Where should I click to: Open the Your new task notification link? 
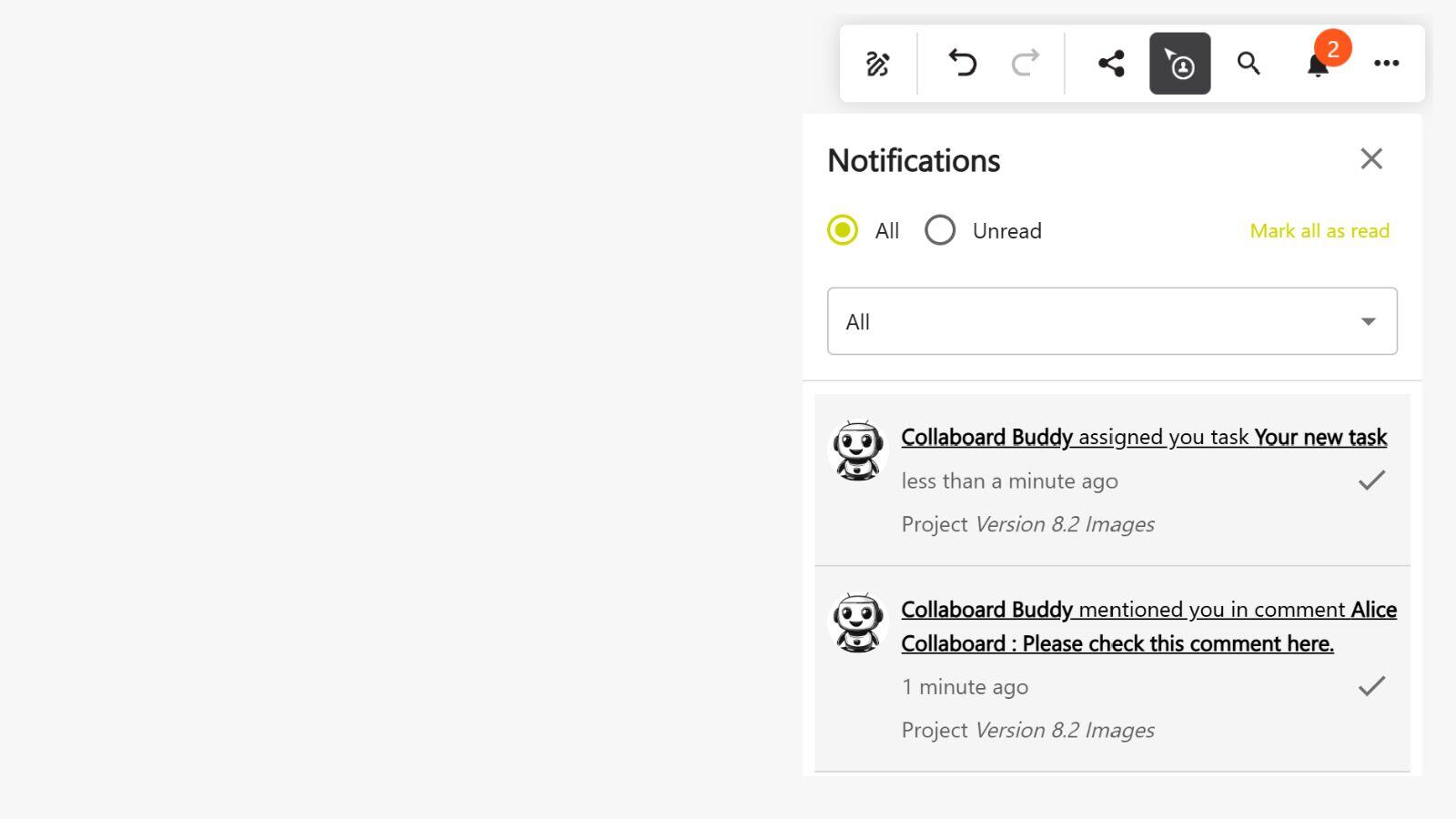1319,437
